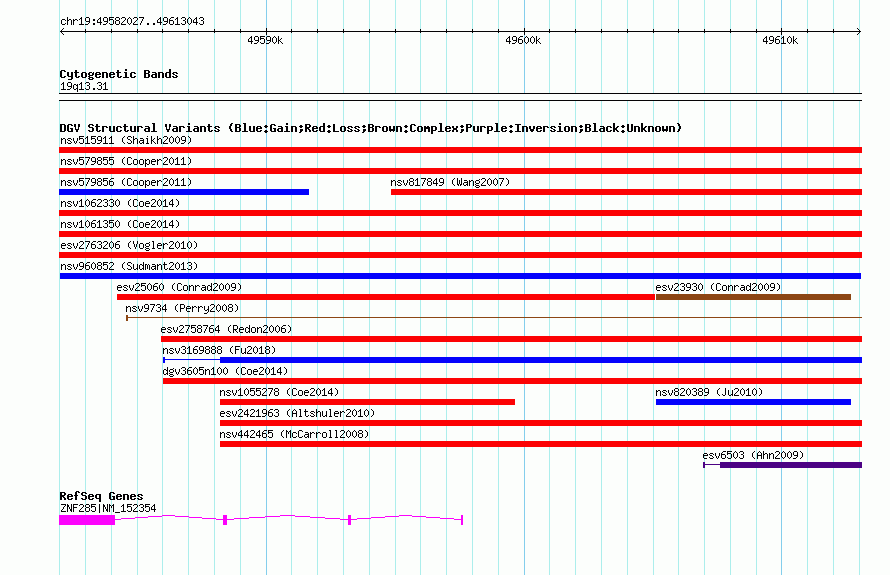Select the nsv3169888 (Fu2018) label

click(219, 350)
